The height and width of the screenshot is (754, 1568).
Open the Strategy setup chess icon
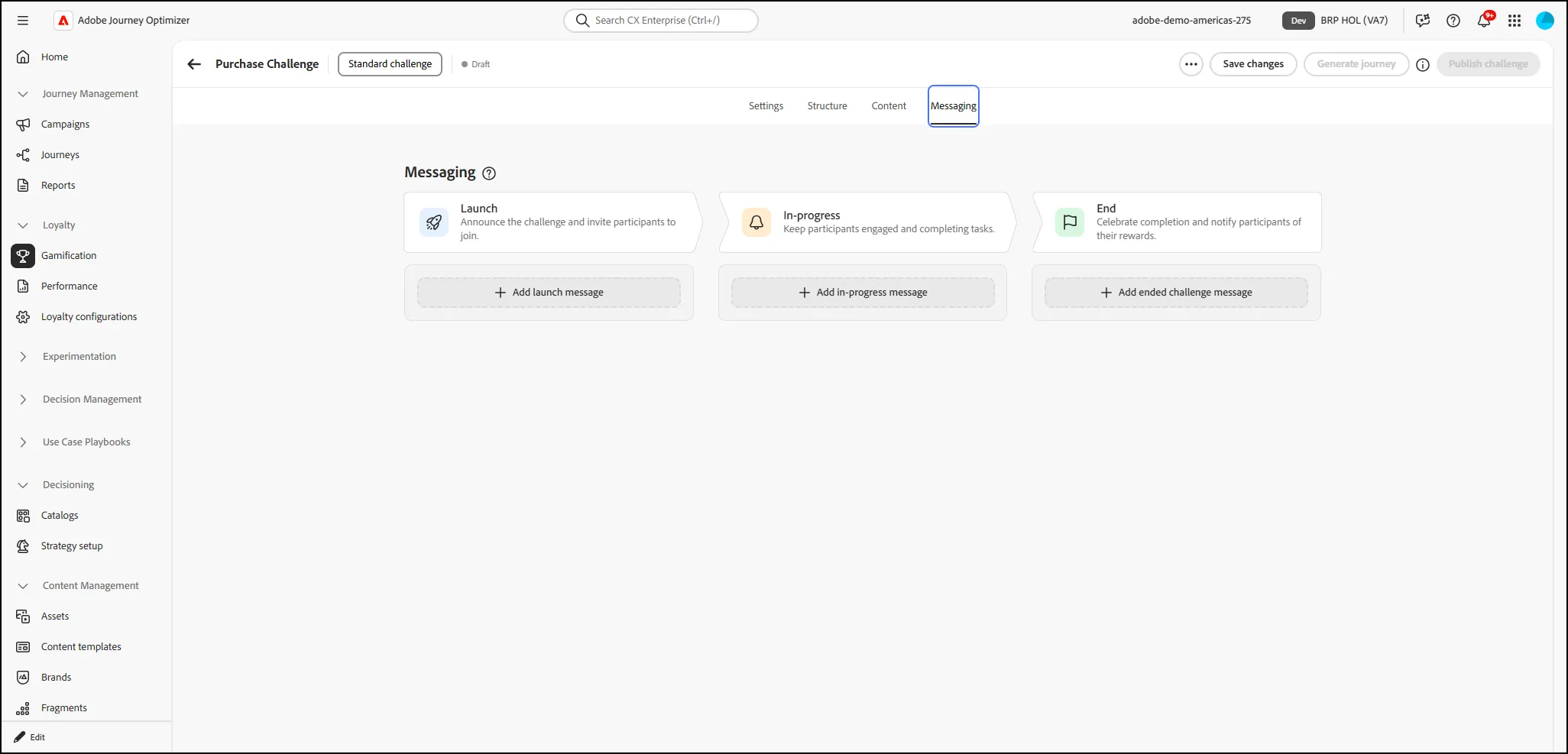point(23,546)
